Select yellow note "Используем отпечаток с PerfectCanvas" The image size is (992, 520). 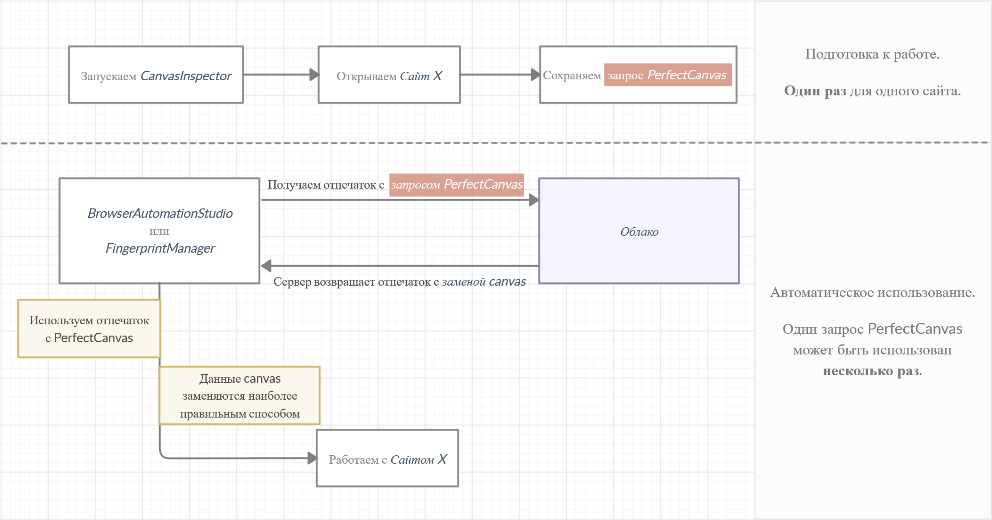89,329
